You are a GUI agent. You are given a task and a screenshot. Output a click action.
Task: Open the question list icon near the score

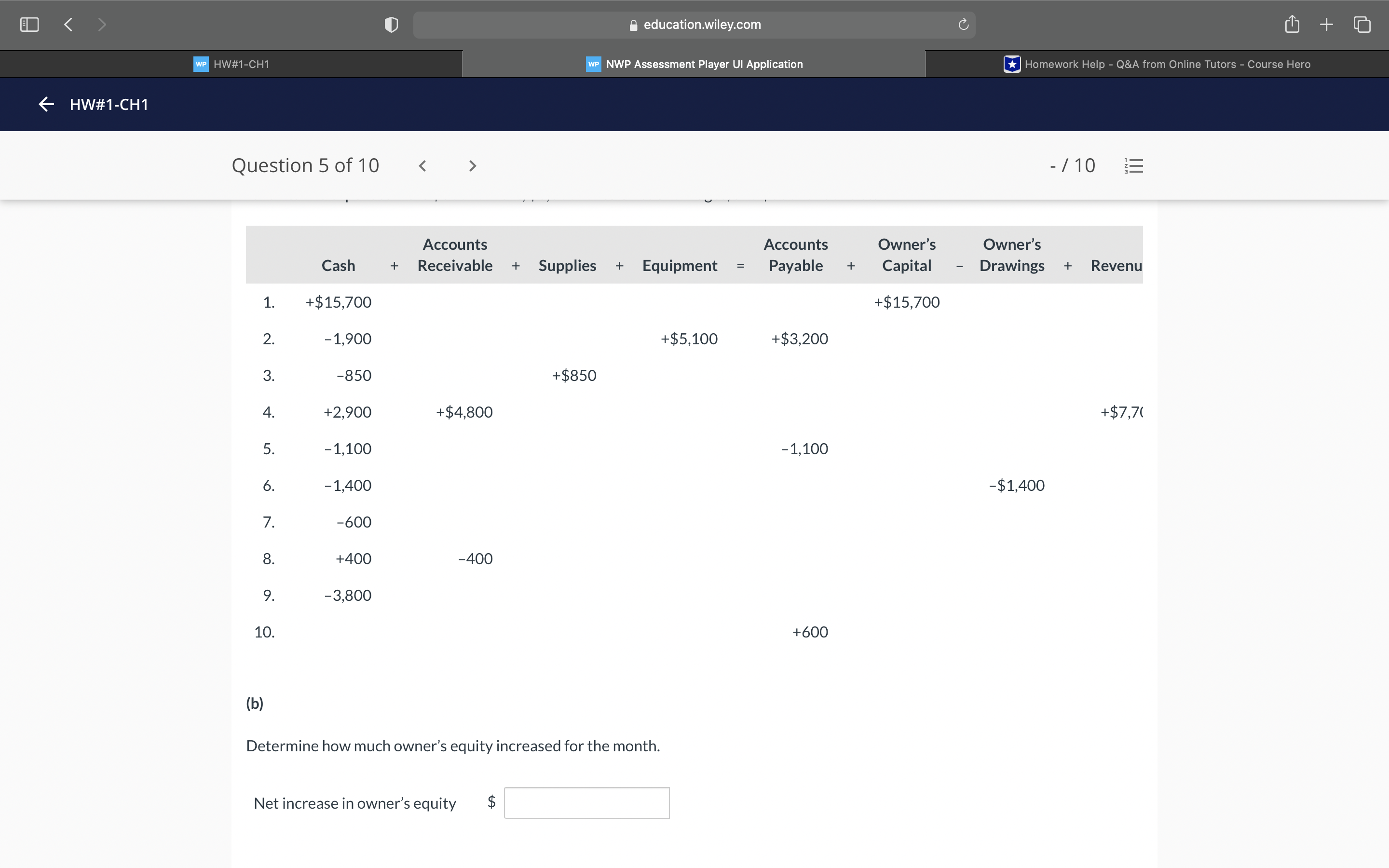tap(1133, 165)
